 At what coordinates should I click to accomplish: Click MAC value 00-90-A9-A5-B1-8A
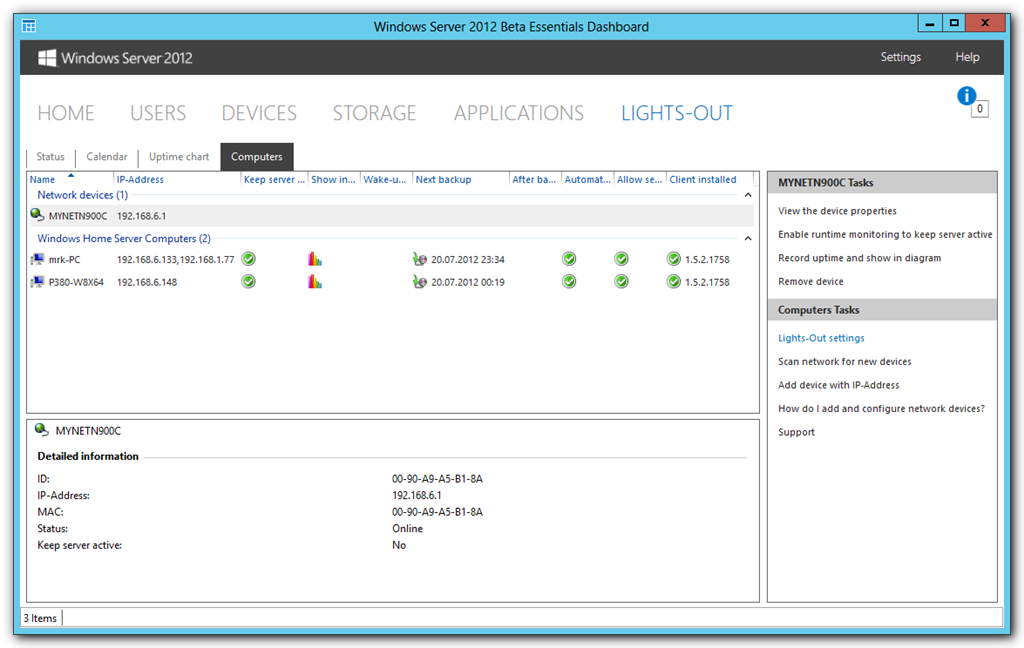438,511
